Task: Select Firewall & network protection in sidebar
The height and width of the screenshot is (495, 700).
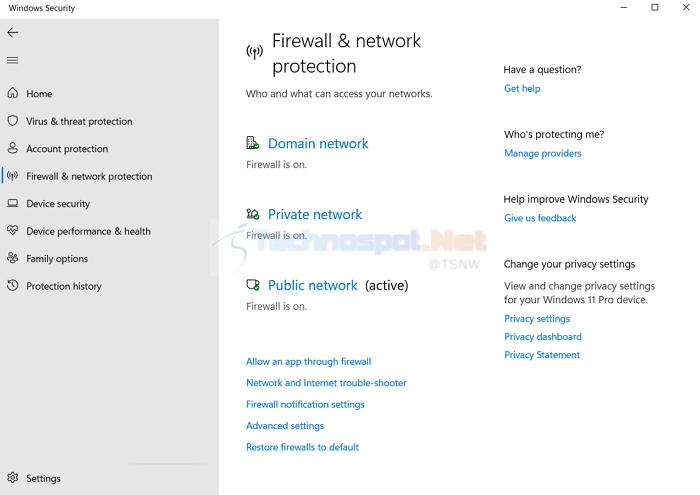Action: coord(89,176)
